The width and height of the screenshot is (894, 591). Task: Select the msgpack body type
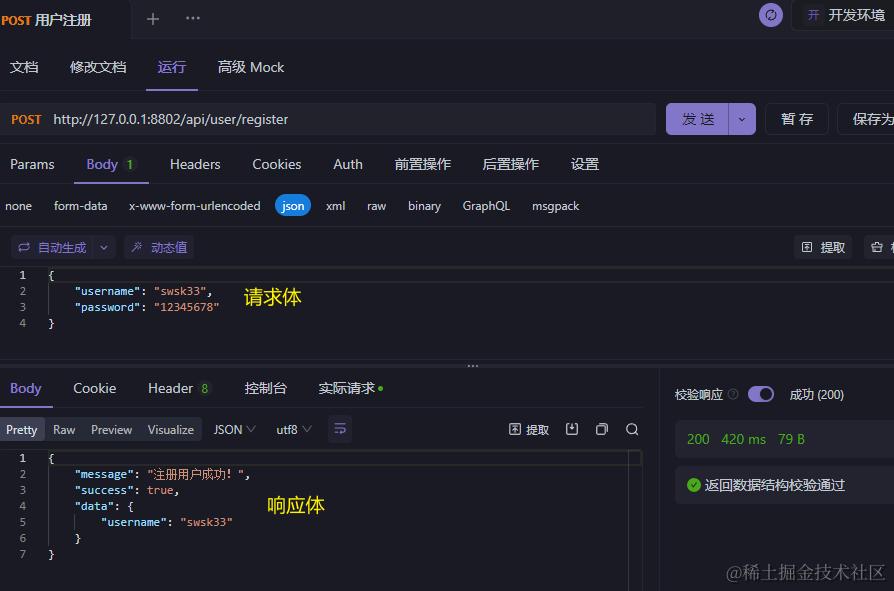(x=555, y=206)
